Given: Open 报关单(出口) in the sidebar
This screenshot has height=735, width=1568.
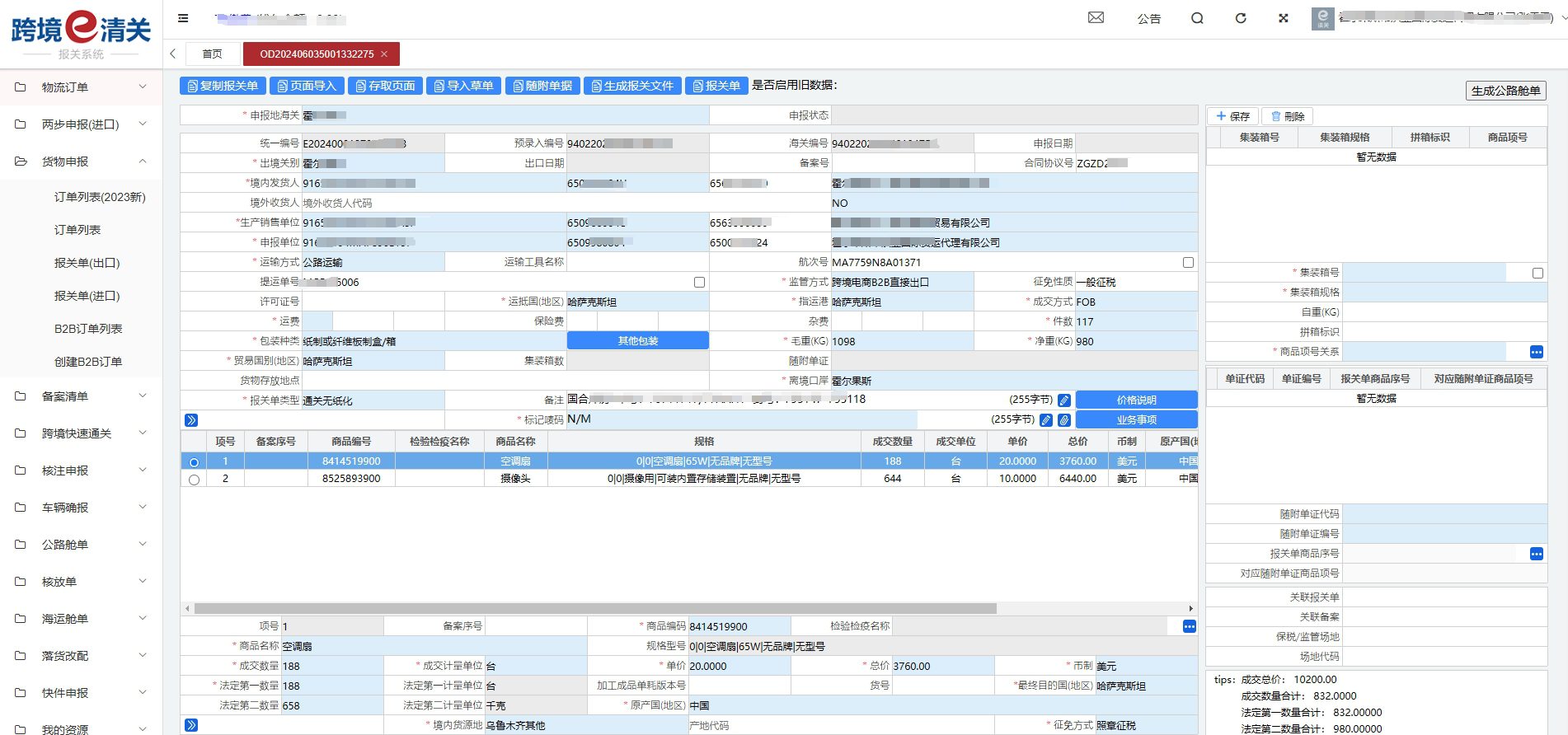Looking at the screenshot, I should (87, 263).
